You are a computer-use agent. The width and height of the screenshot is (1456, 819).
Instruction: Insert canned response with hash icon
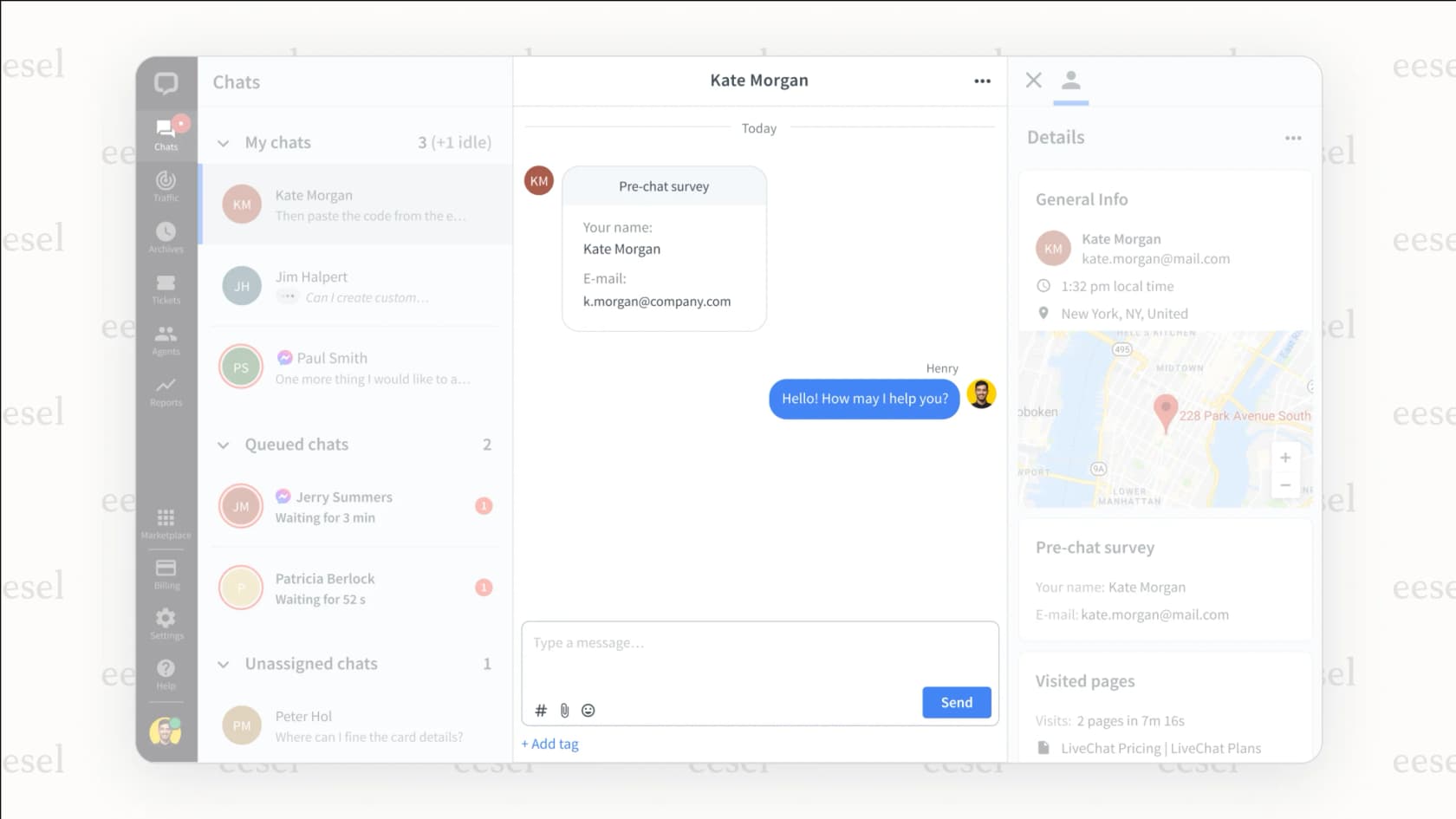pos(541,711)
